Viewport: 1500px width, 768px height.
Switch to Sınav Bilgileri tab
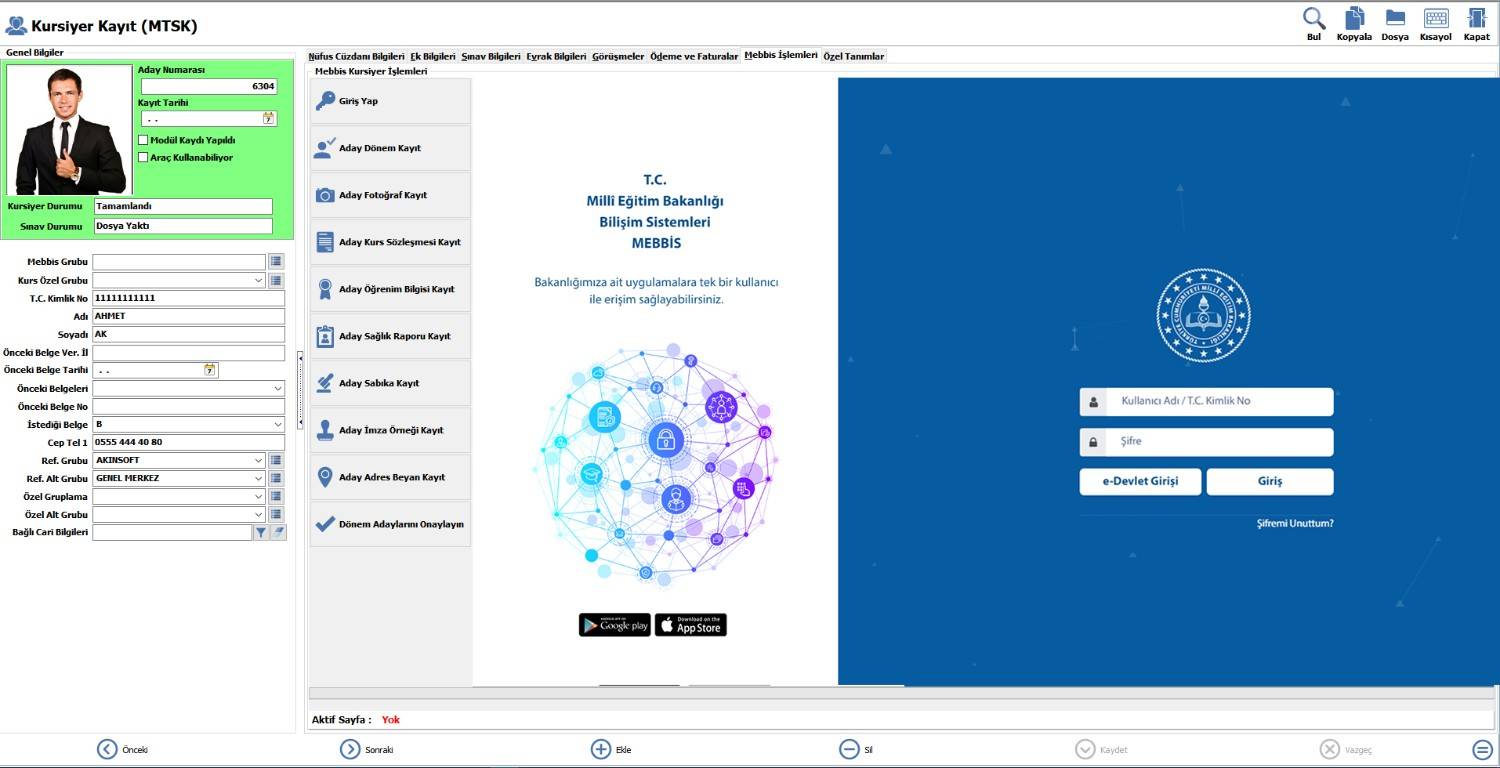point(490,57)
